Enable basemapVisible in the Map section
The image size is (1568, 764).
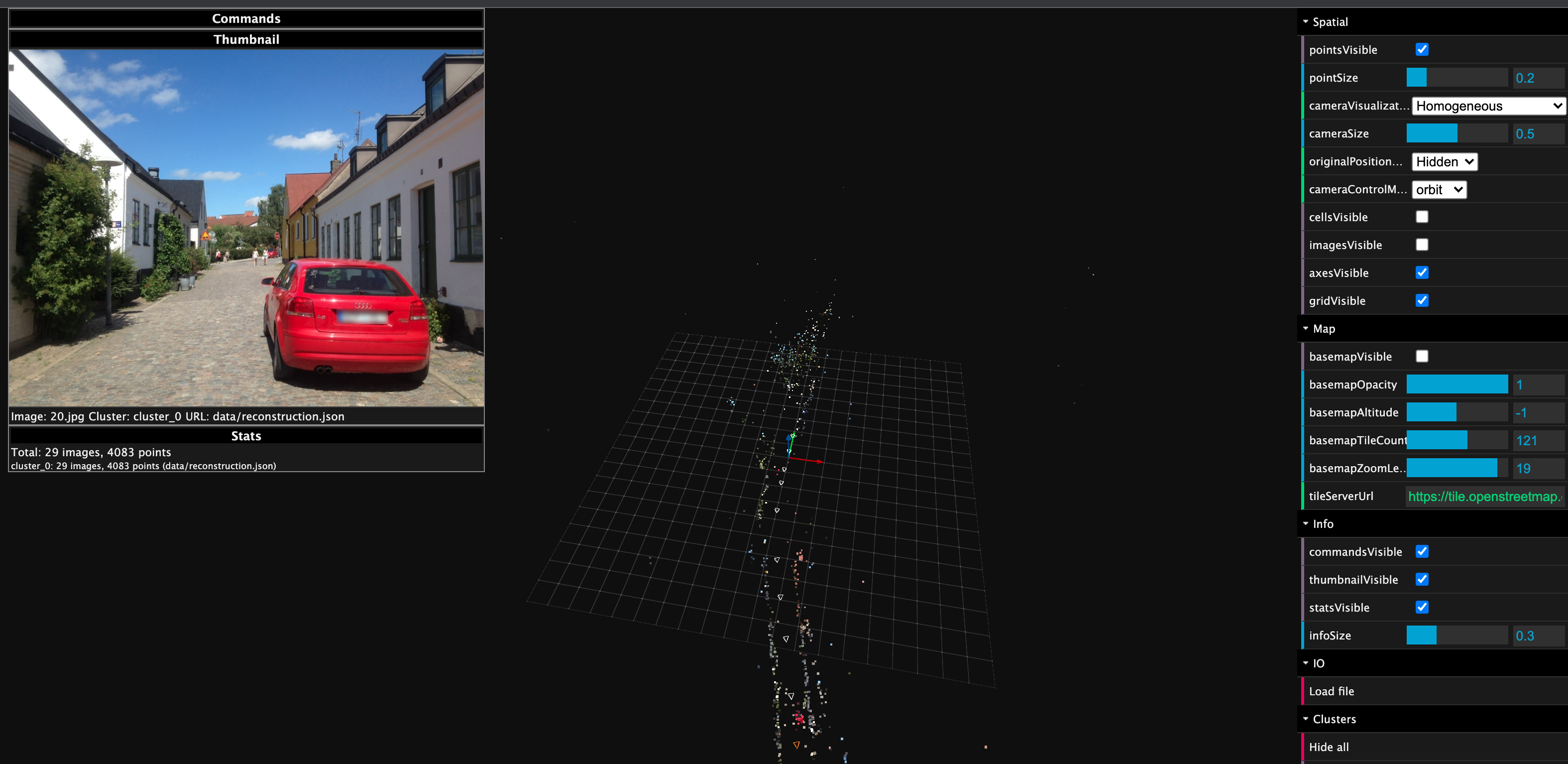pos(1422,356)
